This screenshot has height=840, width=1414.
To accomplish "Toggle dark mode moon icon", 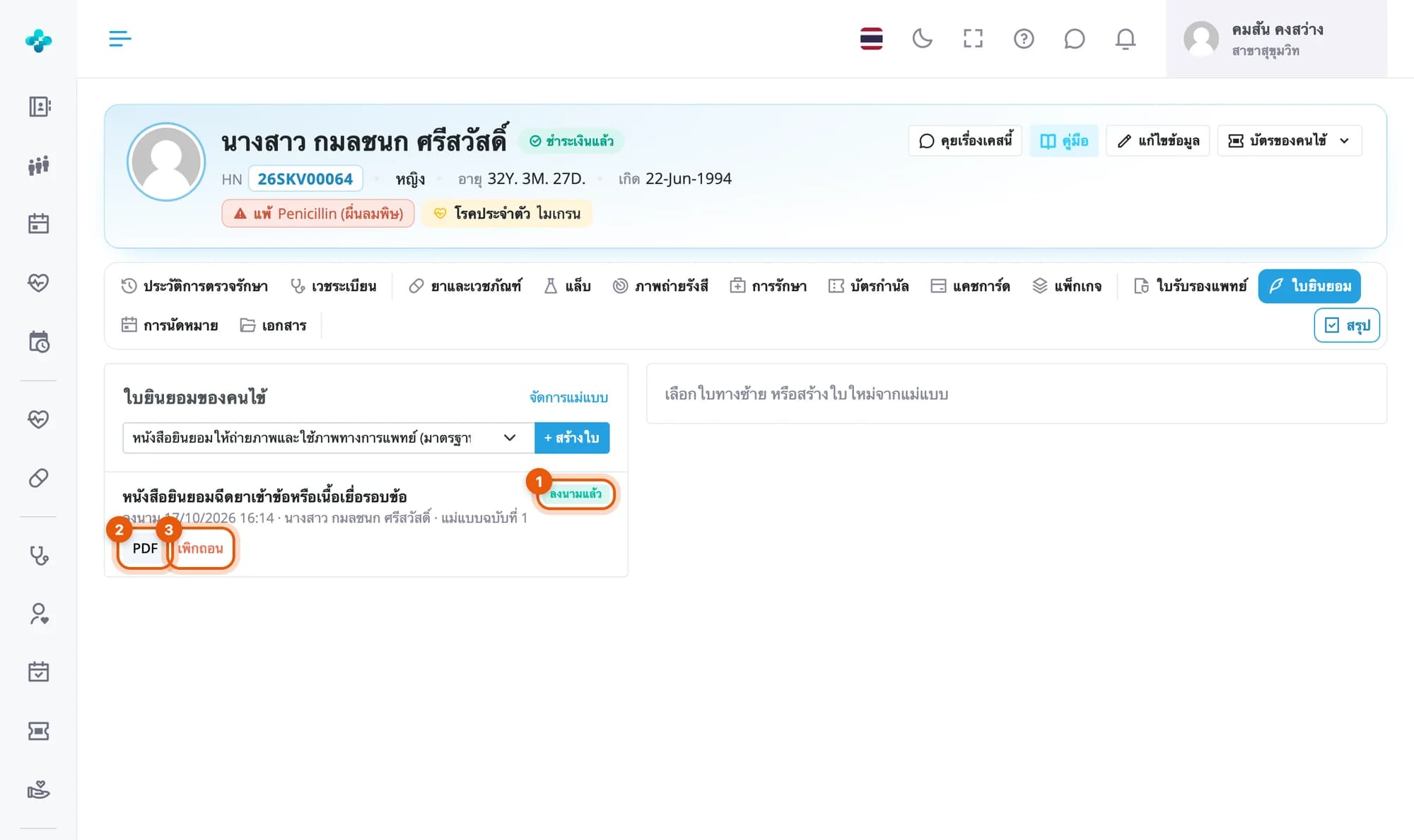I will tap(922, 38).
